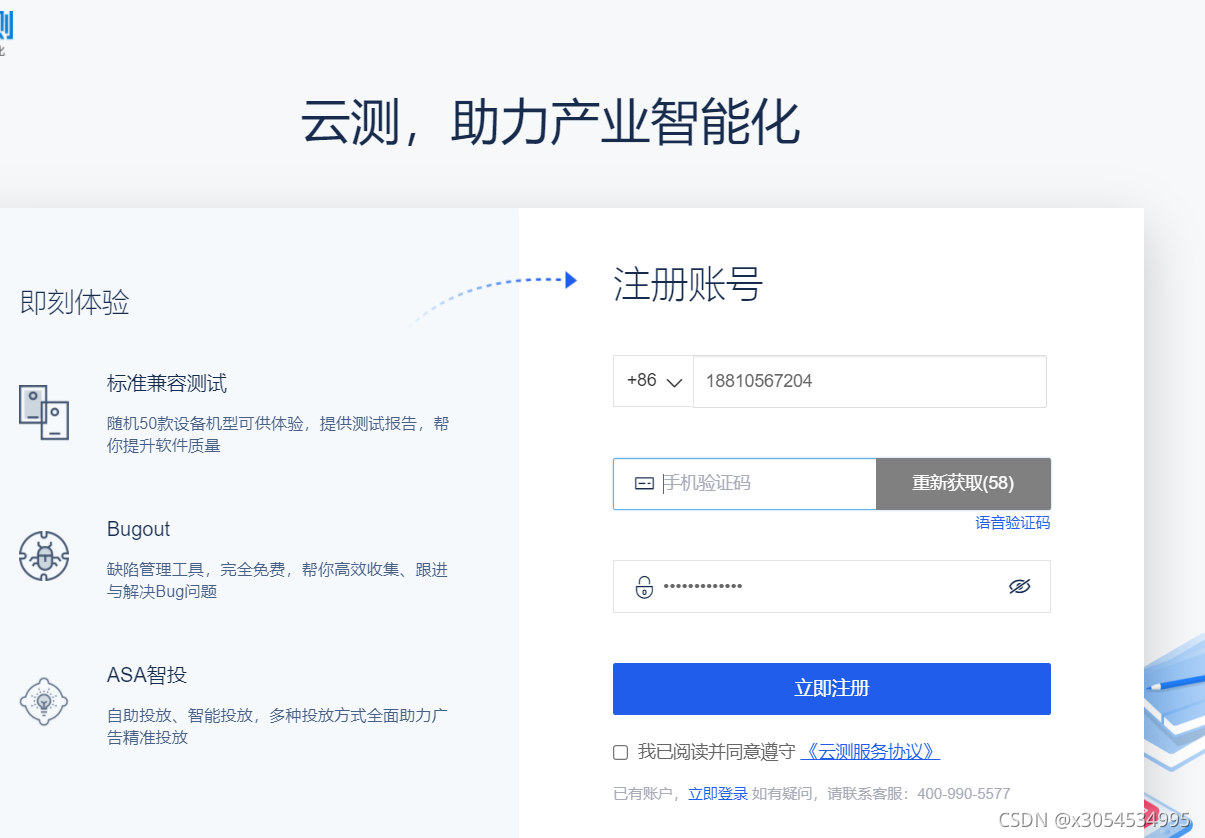Screen dimensions: 1205x838
Task: Click the standard compatibility test device icon
Action: pos(44,412)
